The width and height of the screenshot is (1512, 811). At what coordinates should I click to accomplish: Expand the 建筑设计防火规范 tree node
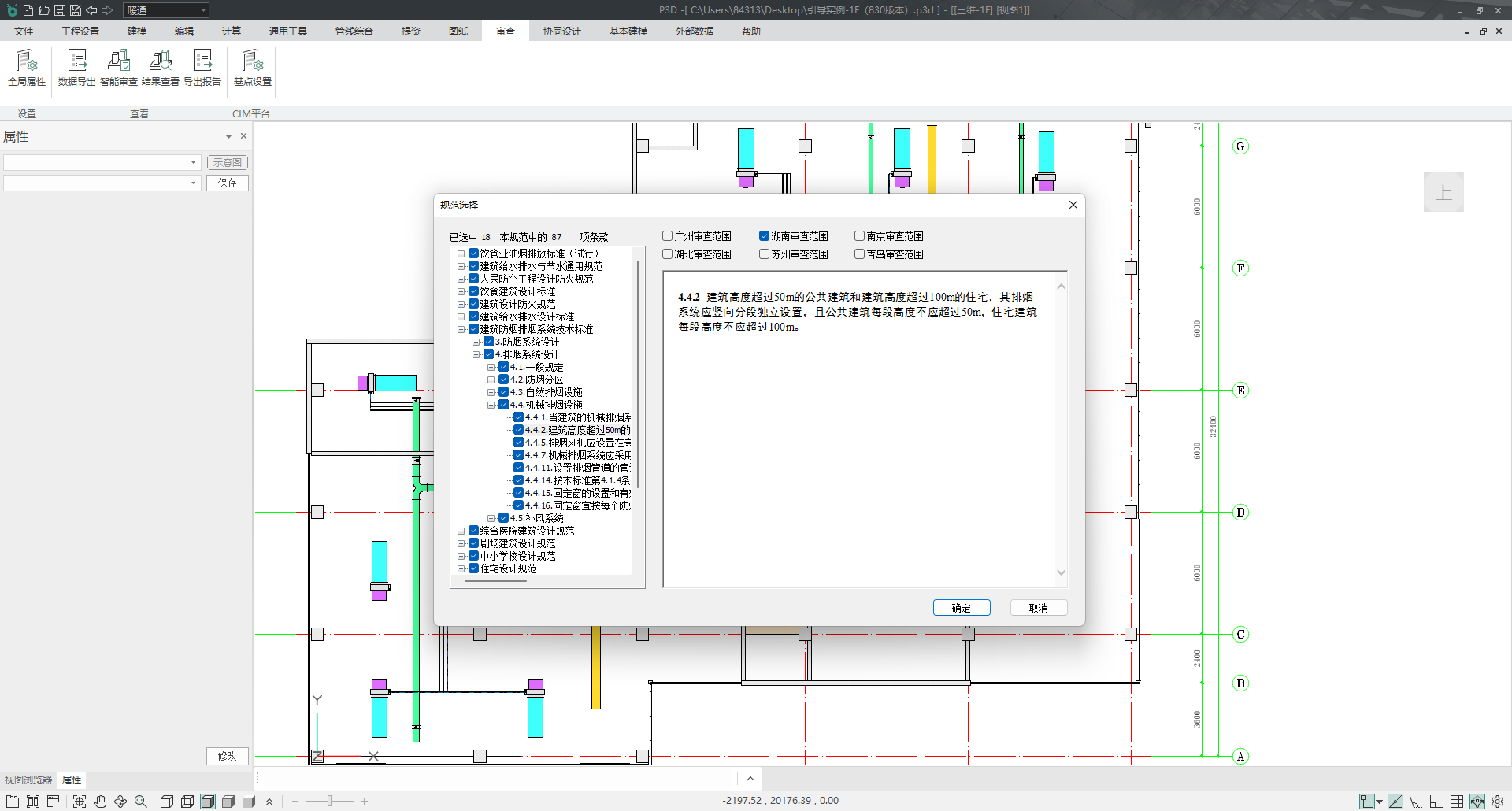click(x=461, y=304)
